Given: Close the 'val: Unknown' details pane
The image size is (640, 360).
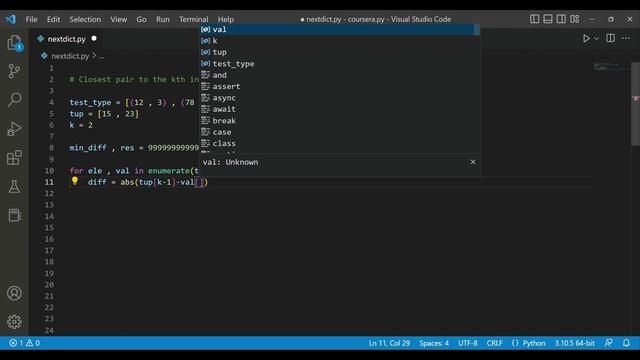Looking at the screenshot, I should (473, 162).
